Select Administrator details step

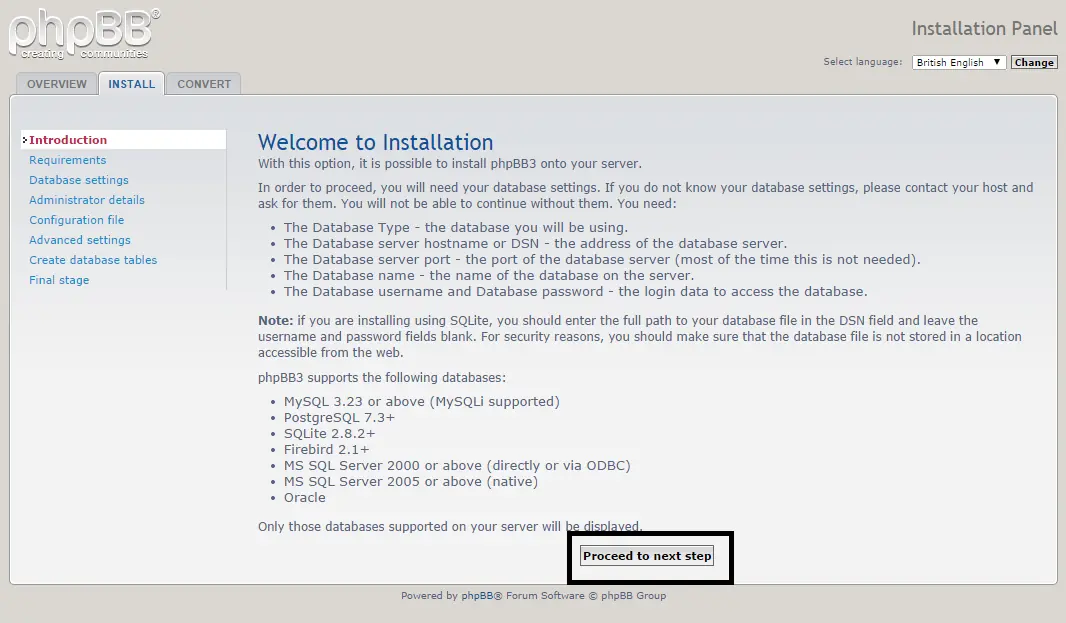86,200
